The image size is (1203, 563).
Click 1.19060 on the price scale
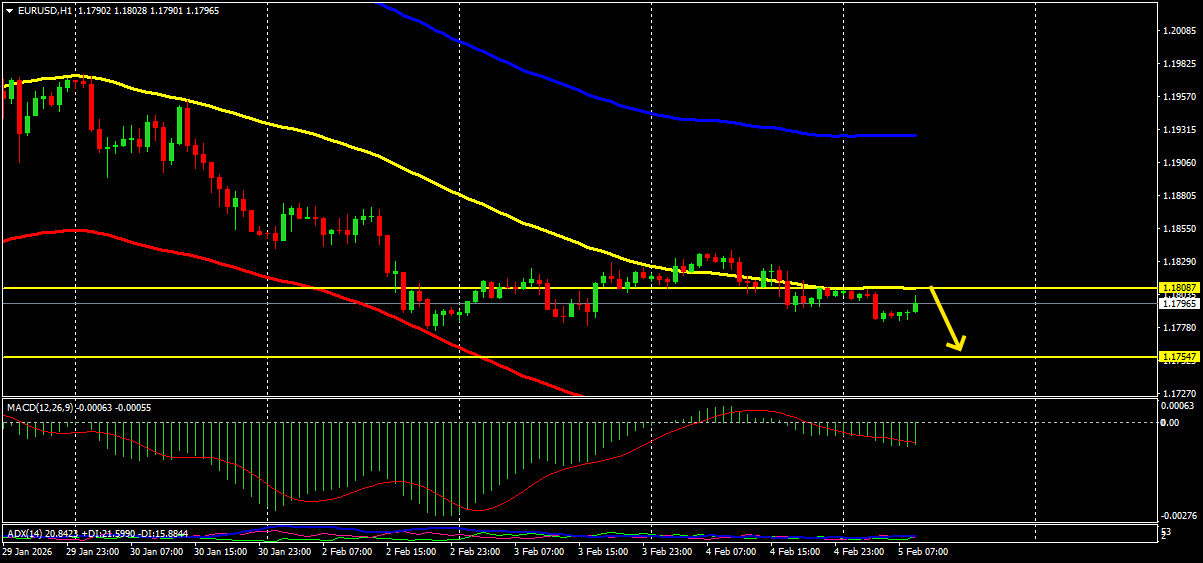(x=1179, y=163)
